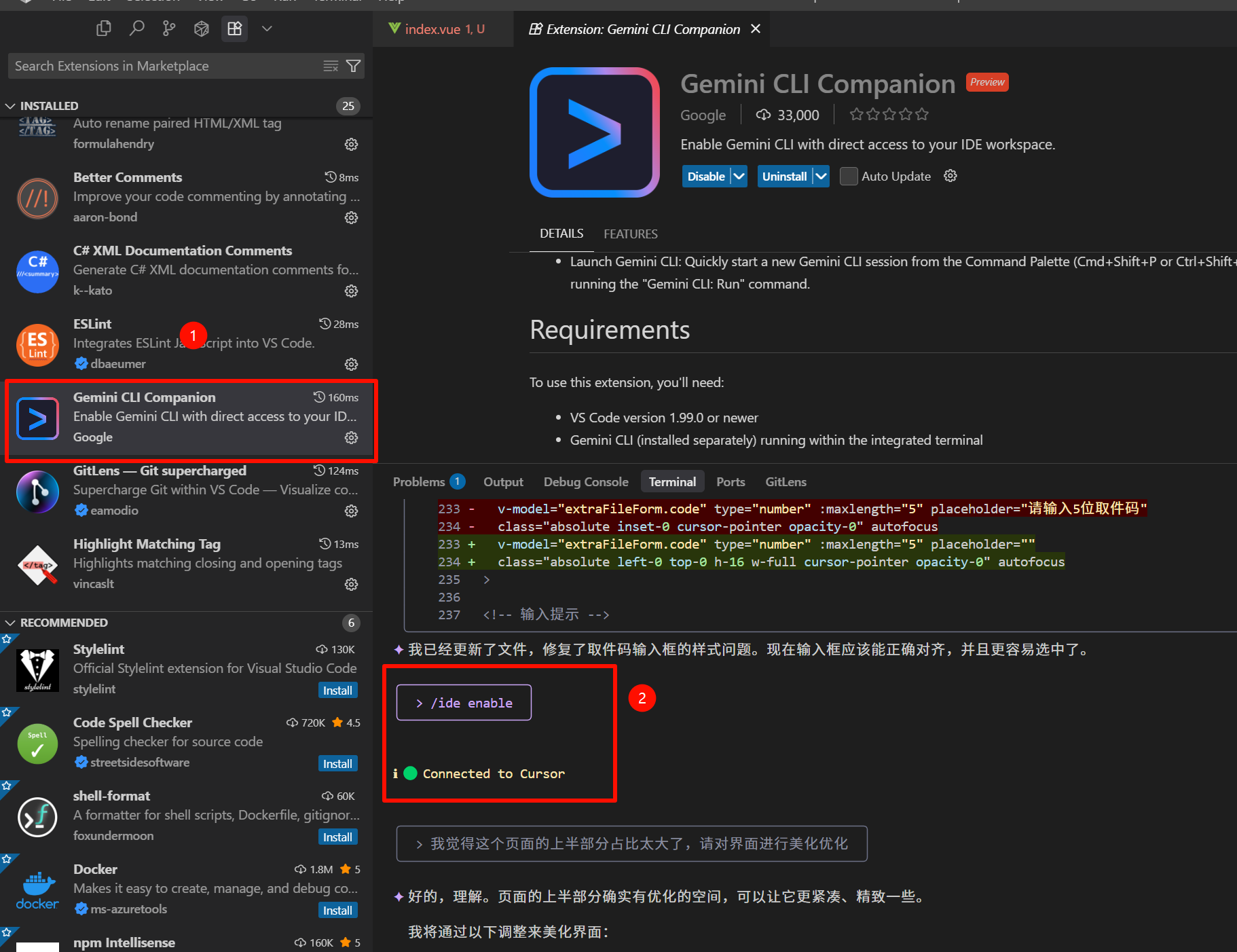The image size is (1237, 952).
Task: Select the Stylelint extension icon
Action: point(37,670)
